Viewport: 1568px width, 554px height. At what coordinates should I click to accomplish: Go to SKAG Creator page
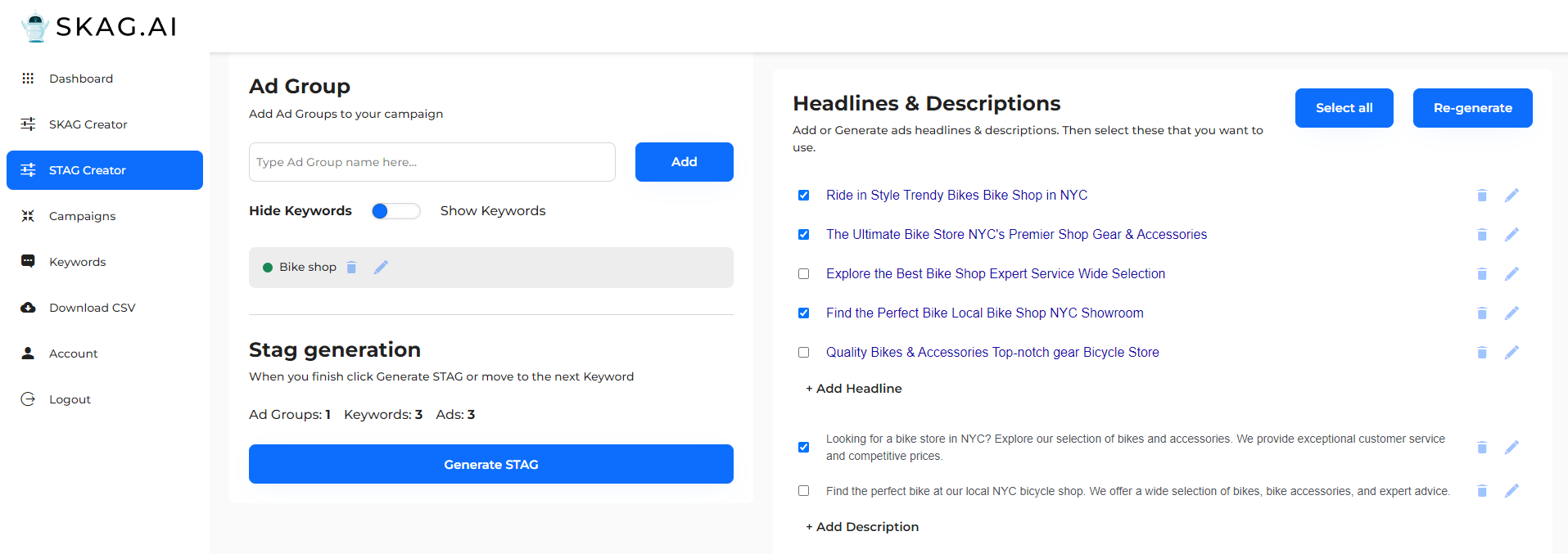click(105, 124)
